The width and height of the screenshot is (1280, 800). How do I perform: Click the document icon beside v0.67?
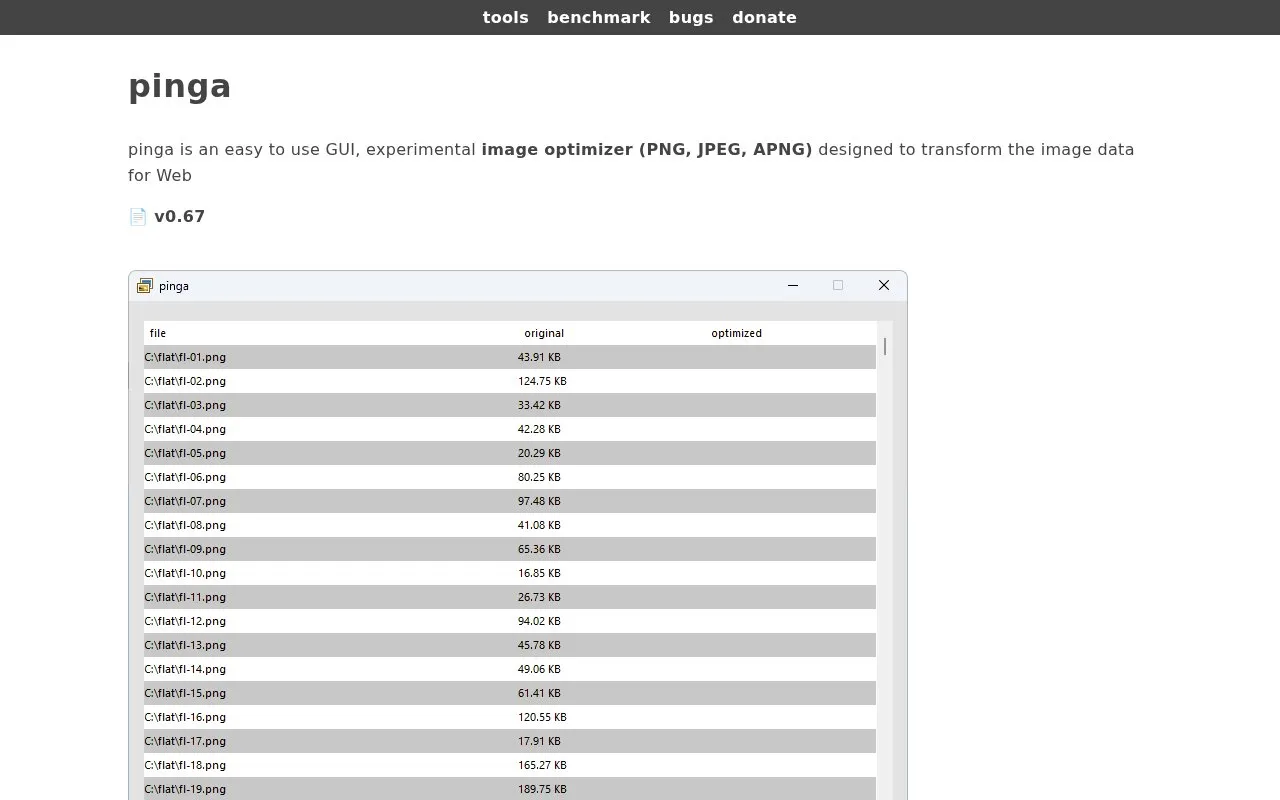(x=138, y=216)
